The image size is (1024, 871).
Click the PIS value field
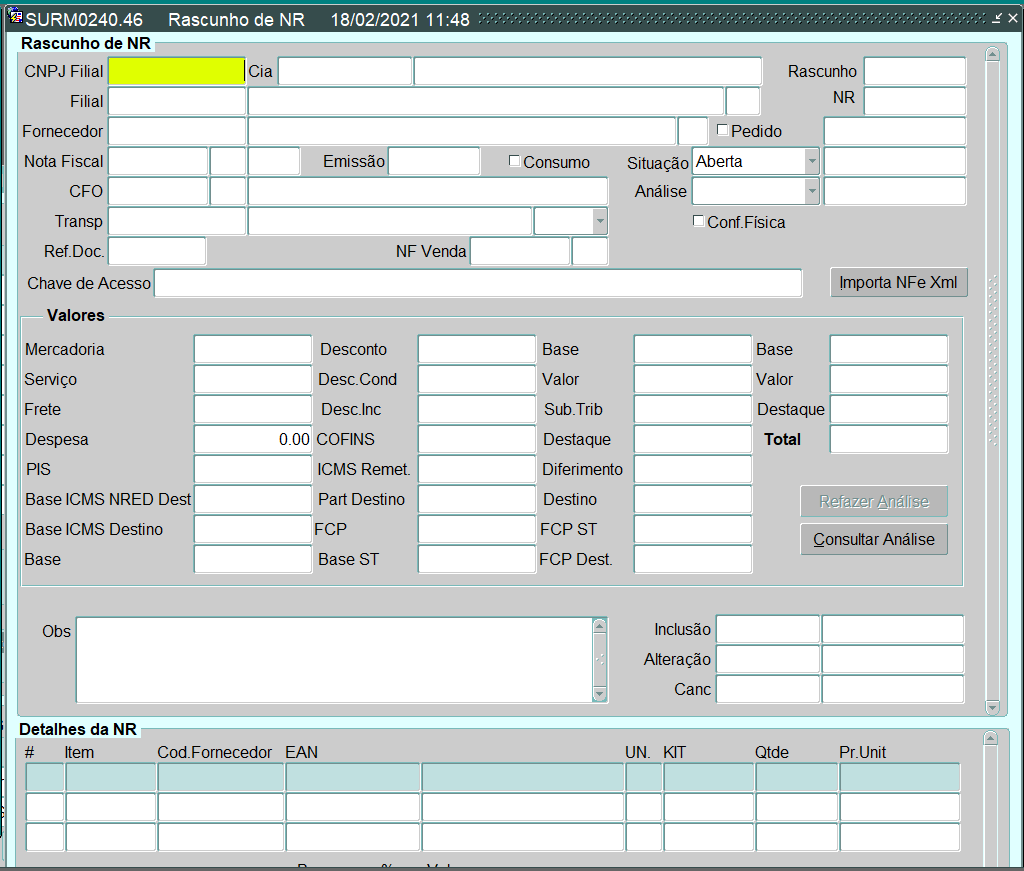click(253, 469)
